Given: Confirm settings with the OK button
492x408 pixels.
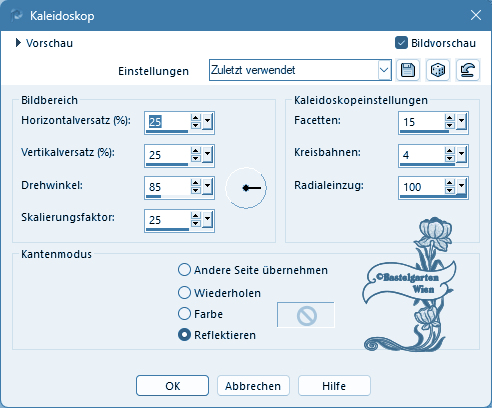Looking at the screenshot, I should [172, 386].
